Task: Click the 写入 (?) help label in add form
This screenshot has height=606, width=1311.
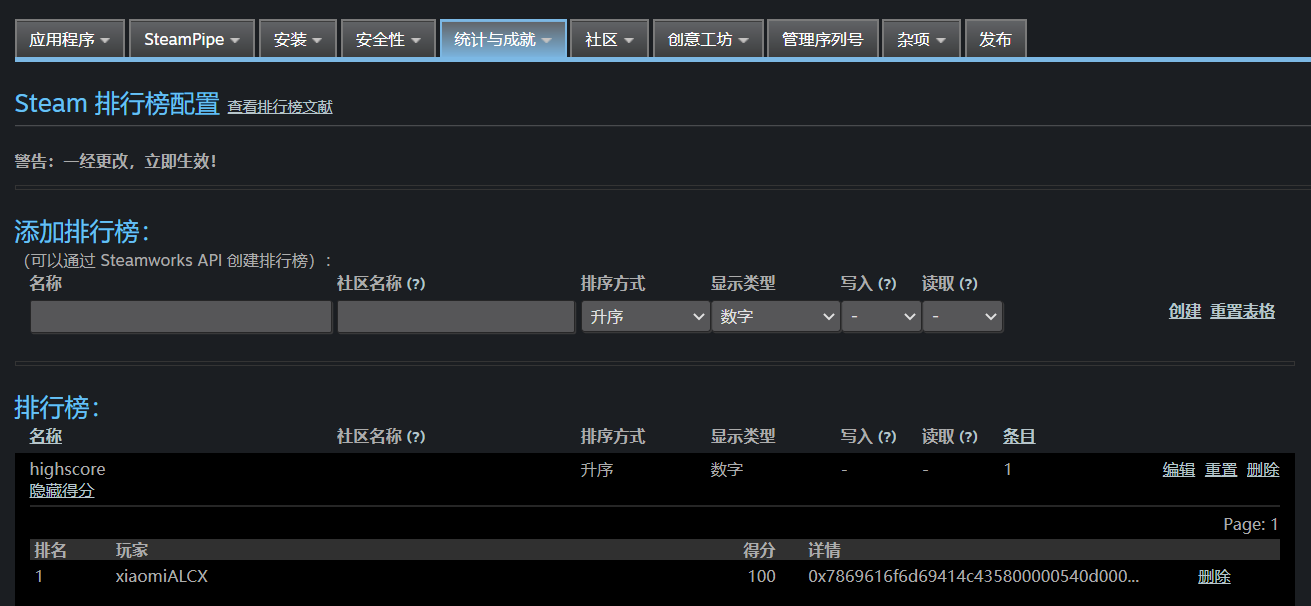Action: pos(869,283)
